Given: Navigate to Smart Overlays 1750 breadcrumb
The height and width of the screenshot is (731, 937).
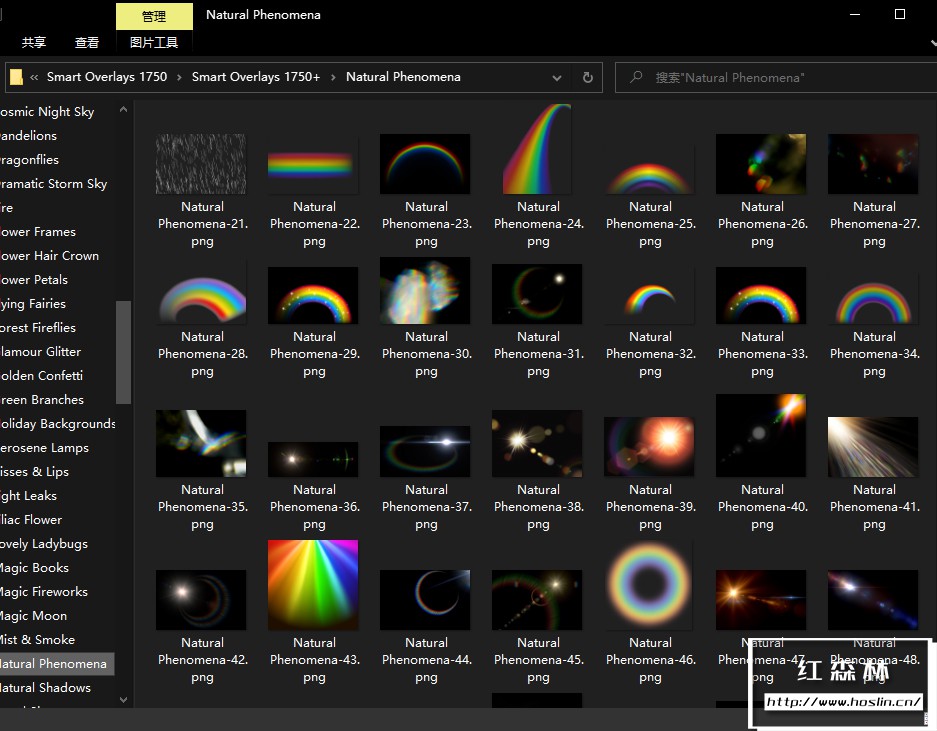Looking at the screenshot, I should point(107,77).
